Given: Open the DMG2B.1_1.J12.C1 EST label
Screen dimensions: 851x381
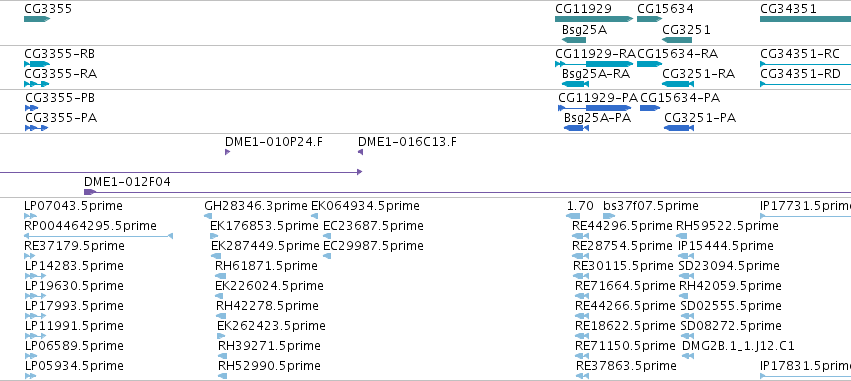Looking at the screenshot, I should tap(738, 346).
